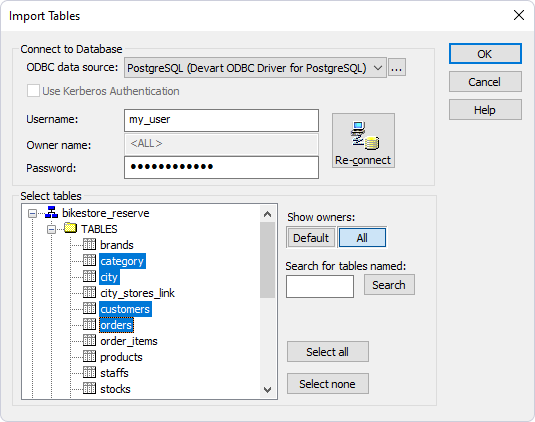Screen dimensions: 535x422
Task: Click the table icon beside stocks
Action: click(x=89, y=389)
